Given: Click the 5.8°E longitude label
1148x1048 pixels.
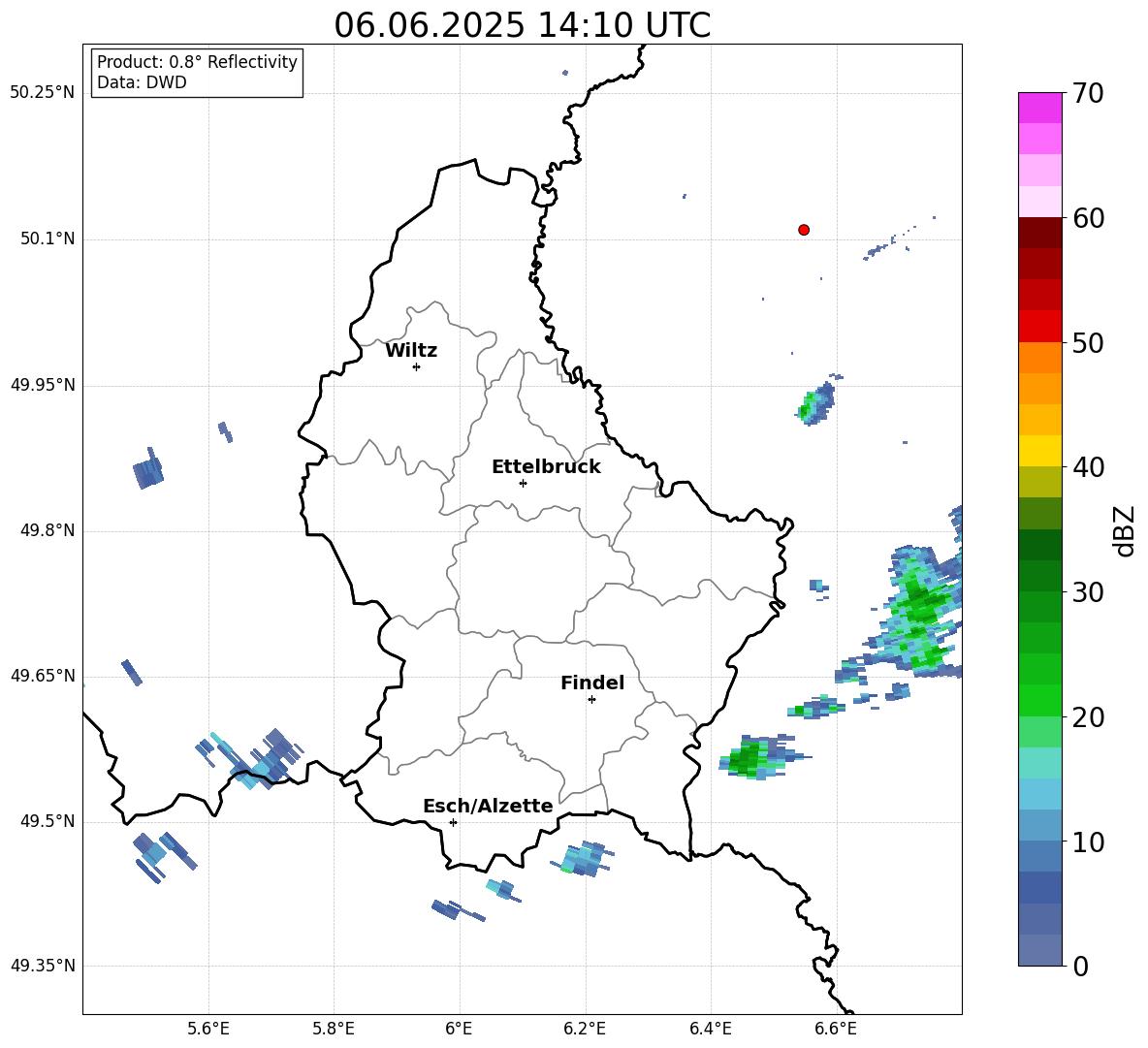Looking at the screenshot, I should pos(334,1029).
